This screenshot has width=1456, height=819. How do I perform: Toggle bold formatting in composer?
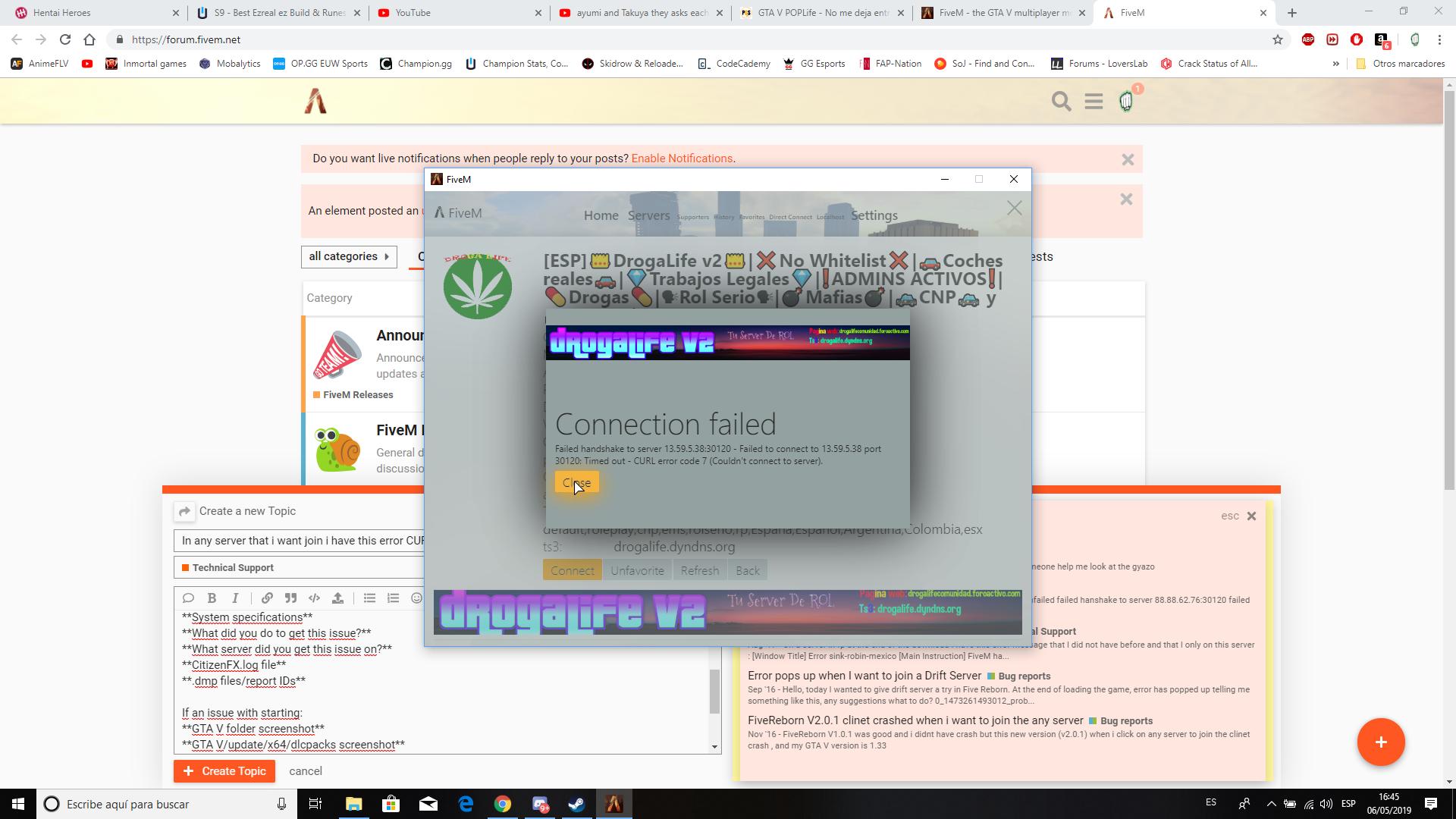point(212,598)
